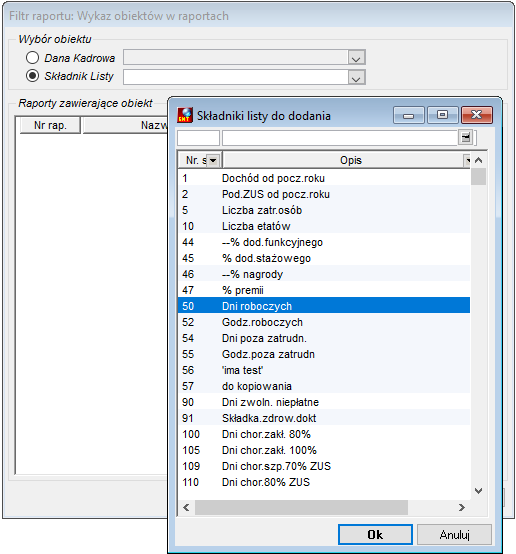Click horizontal scrollbar left arrow

tap(186, 507)
